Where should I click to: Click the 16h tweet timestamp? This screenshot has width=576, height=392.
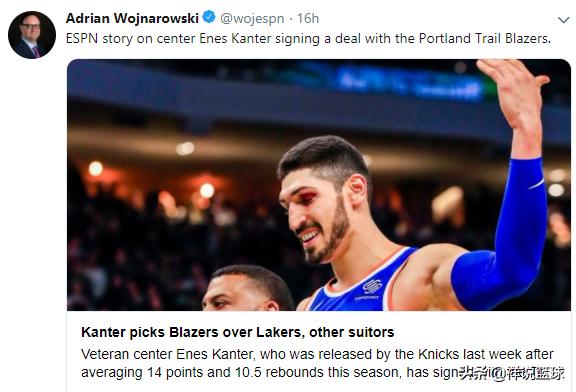click(308, 18)
